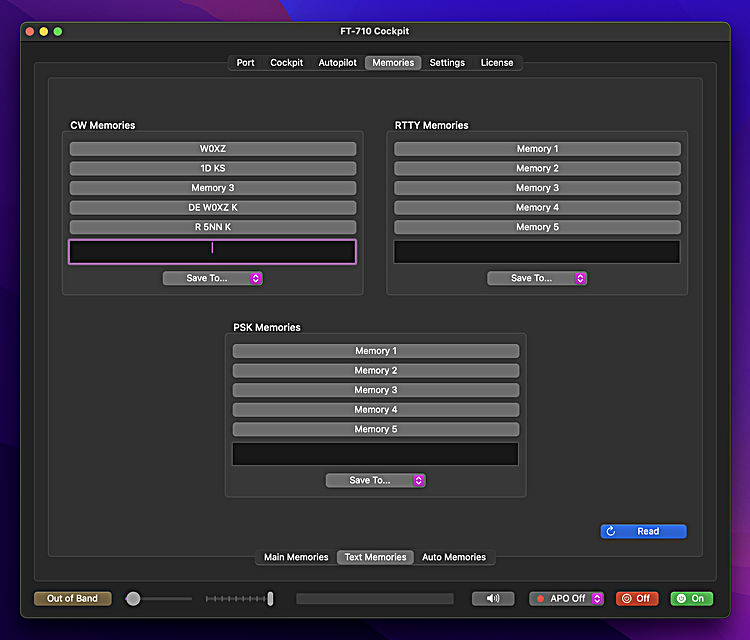The height and width of the screenshot is (640, 750).
Task: Click the red dot on APO Off
Action: click(x=540, y=598)
